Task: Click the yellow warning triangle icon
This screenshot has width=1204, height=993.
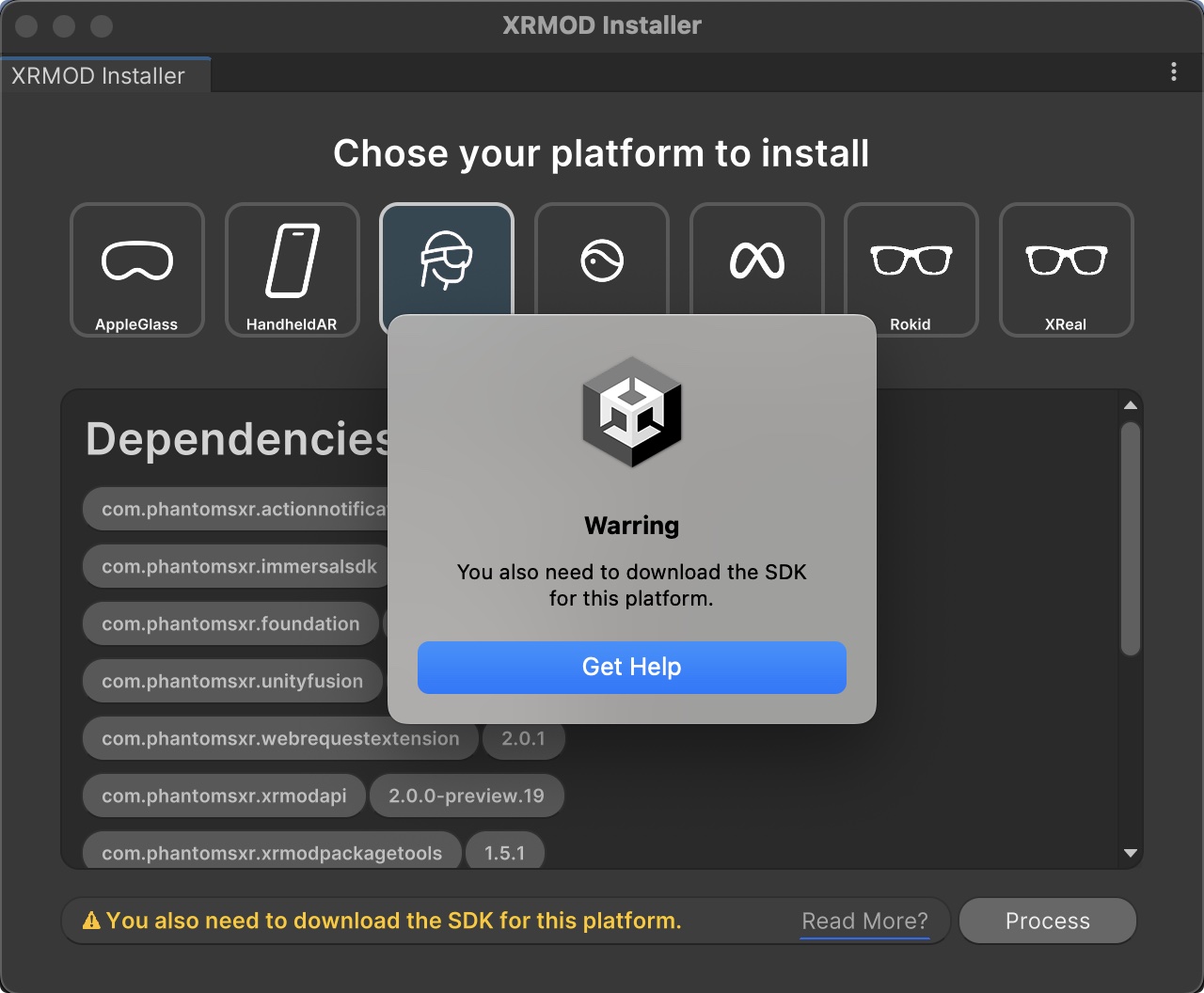Action: click(x=91, y=922)
